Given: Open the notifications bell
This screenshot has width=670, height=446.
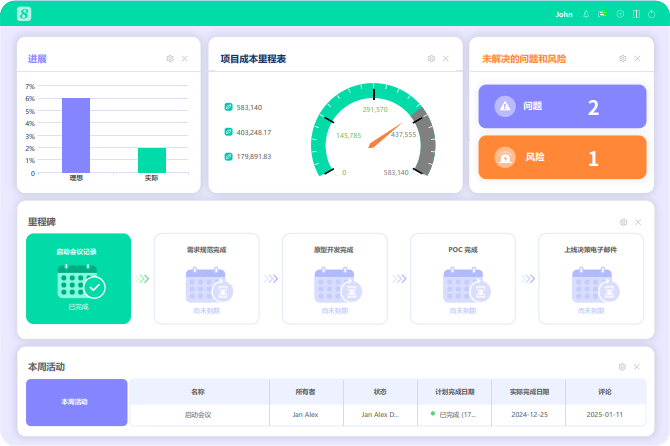Looking at the screenshot, I should pos(586,14).
